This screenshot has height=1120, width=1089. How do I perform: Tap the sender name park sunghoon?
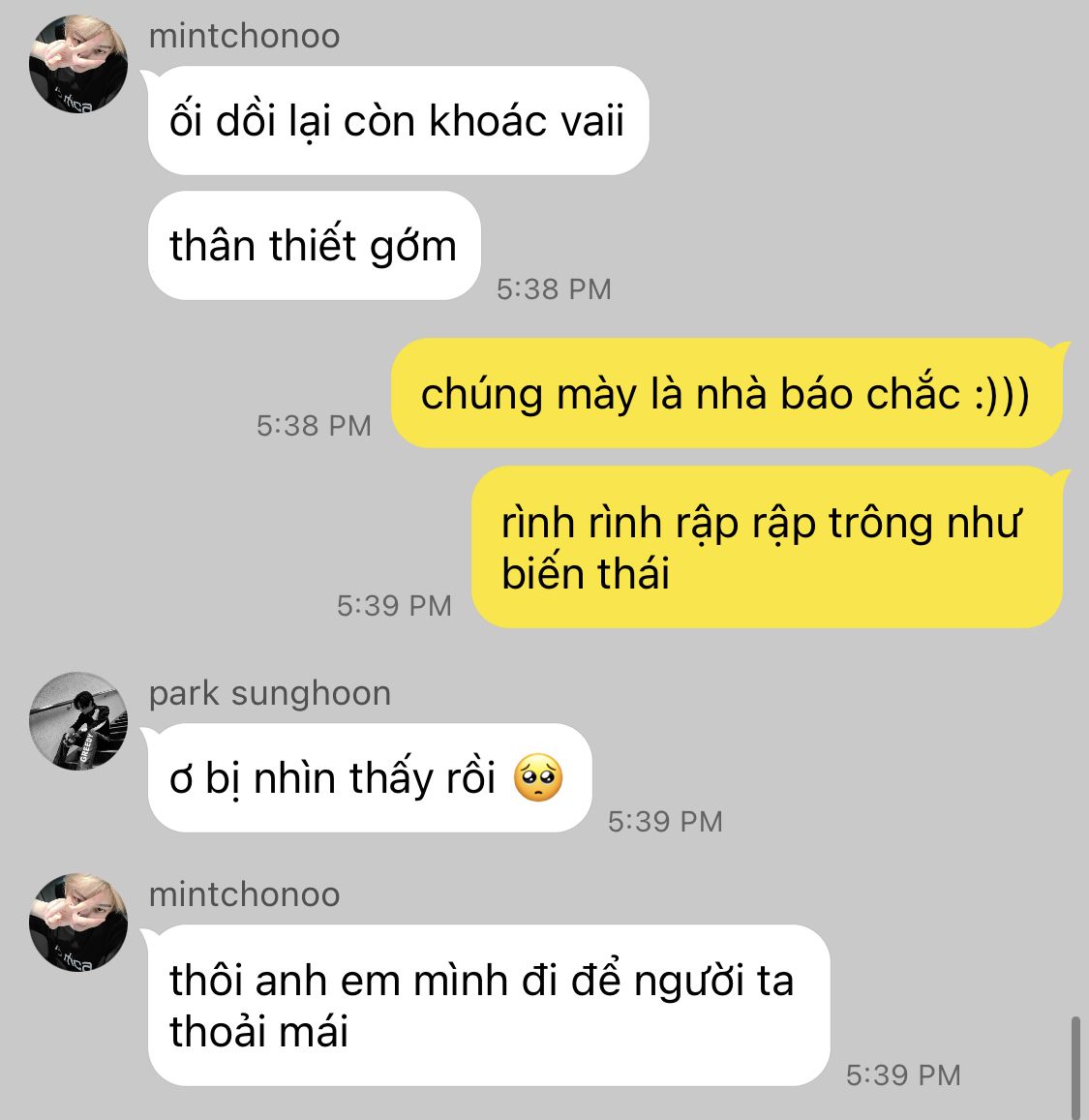[x=270, y=693]
